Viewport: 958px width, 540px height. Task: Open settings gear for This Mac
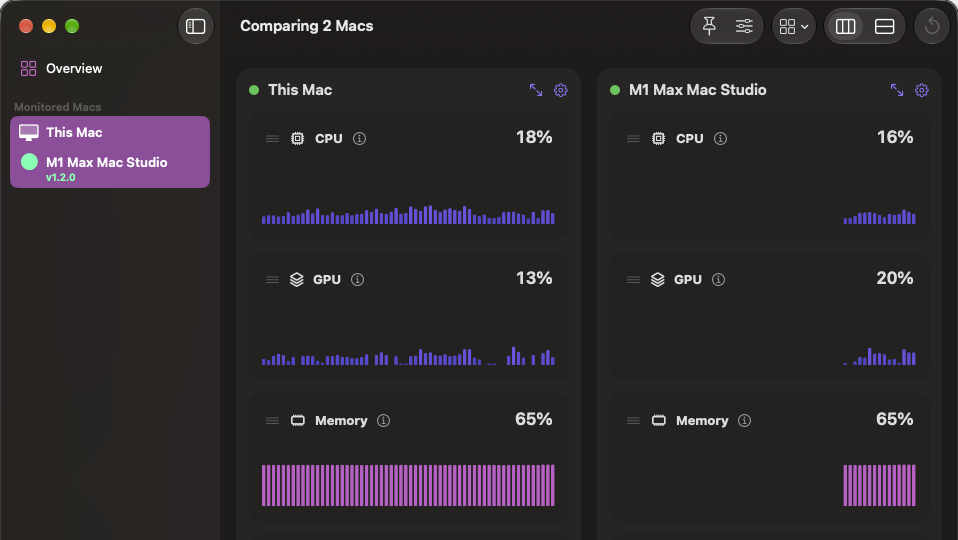tap(560, 90)
